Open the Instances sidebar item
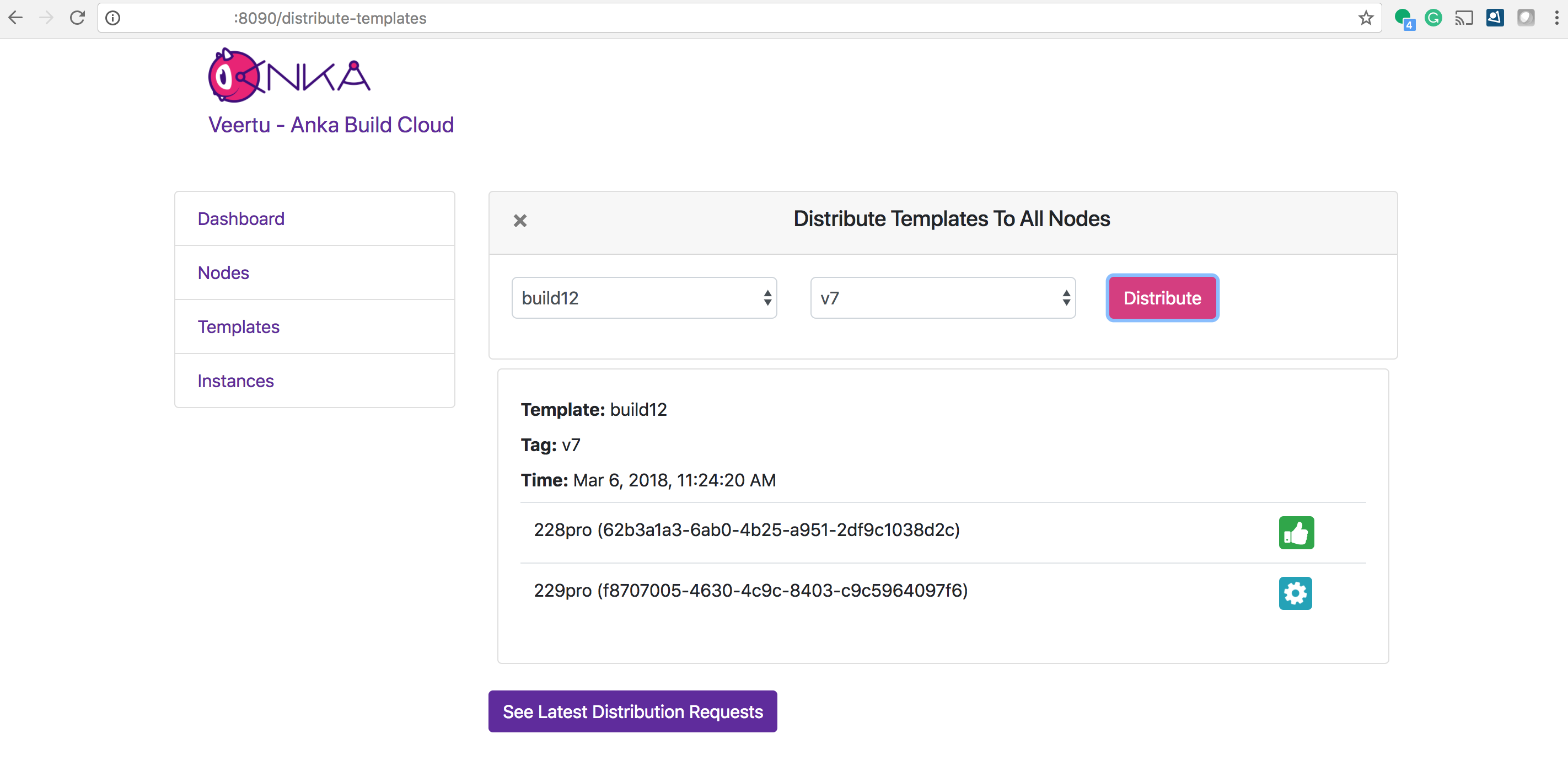Image resolution: width=1568 pixels, height=782 pixels. pyautogui.click(x=235, y=381)
